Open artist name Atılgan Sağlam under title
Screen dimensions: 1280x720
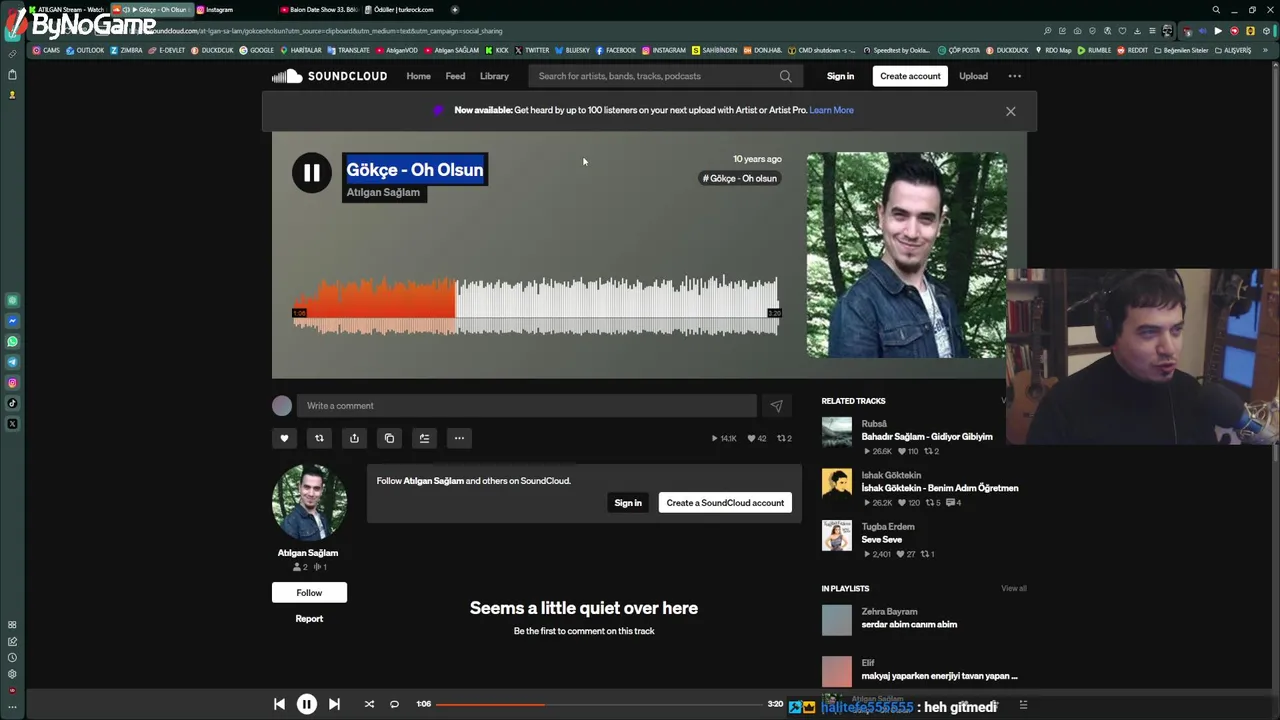(x=383, y=192)
